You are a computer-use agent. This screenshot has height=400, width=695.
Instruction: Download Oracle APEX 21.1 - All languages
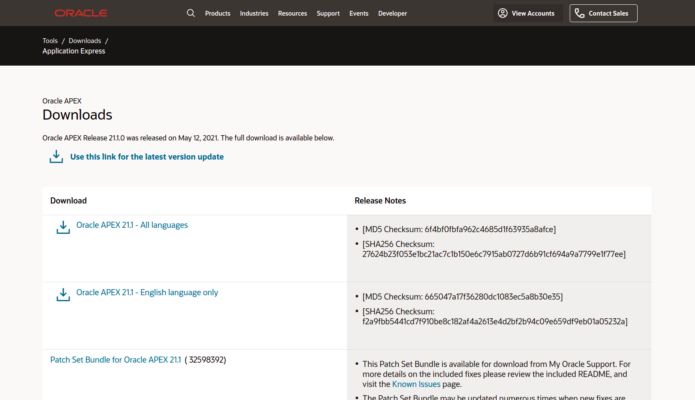[132, 225]
